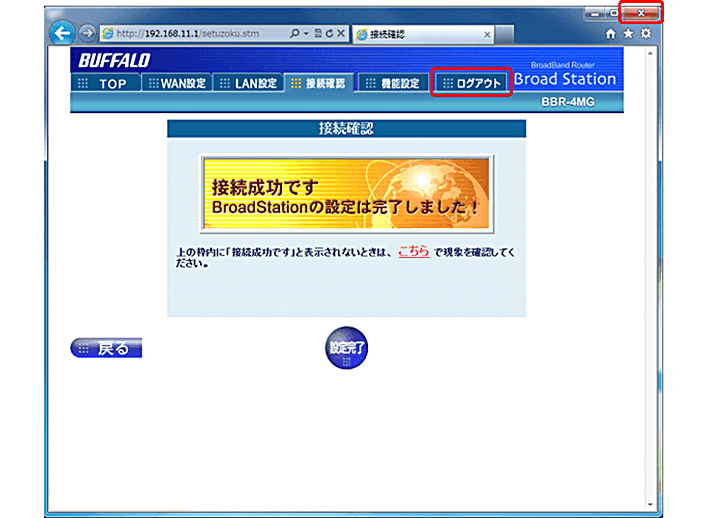This screenshot has height=518, width=710.
Task: Click the scrollbar down arrow
Action: tap(652, 503)
